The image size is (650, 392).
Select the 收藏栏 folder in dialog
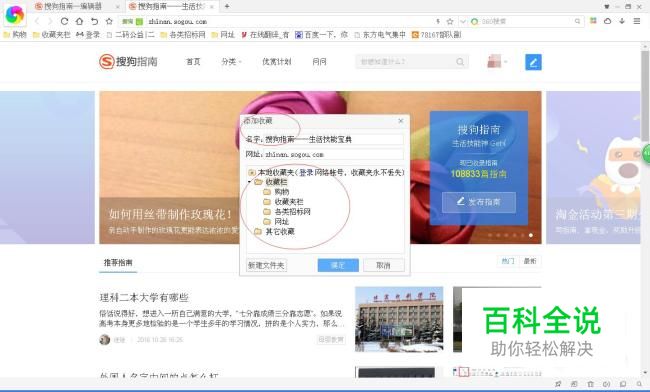tap(271, 182)
